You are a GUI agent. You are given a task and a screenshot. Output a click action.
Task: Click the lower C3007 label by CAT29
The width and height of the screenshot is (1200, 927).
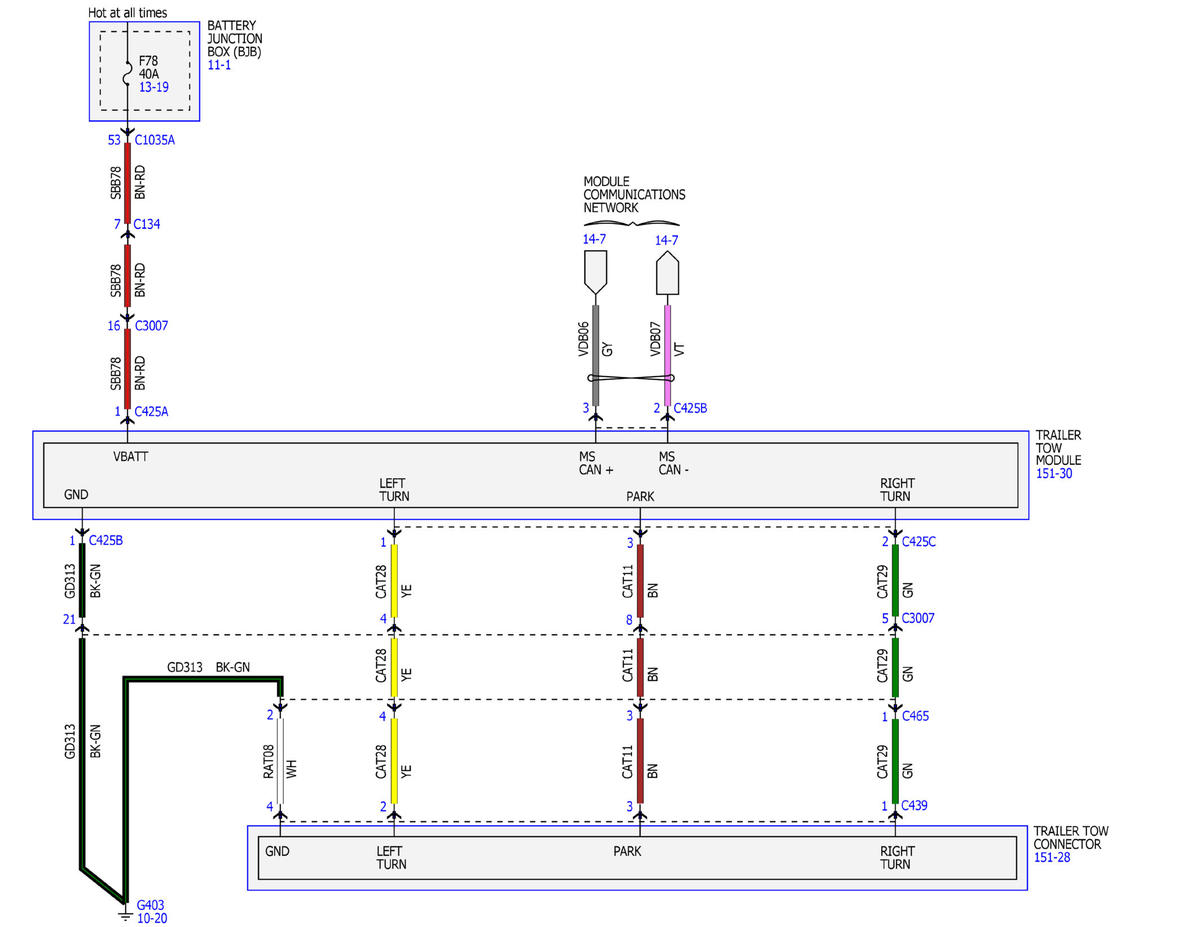click(918, 618)
